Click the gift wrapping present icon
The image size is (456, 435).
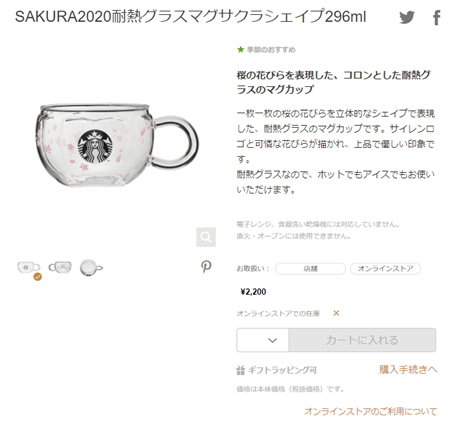coord(240,370)
